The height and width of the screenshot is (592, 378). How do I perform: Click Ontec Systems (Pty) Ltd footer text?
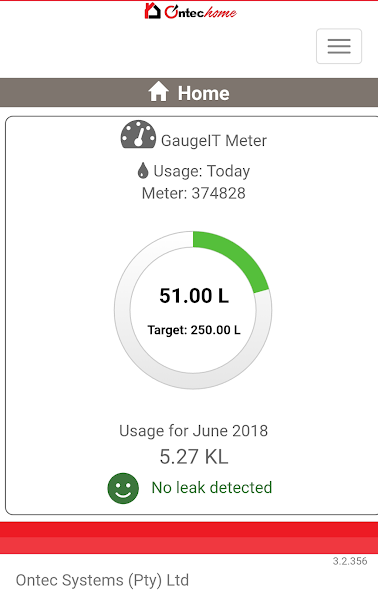(102, 580)
